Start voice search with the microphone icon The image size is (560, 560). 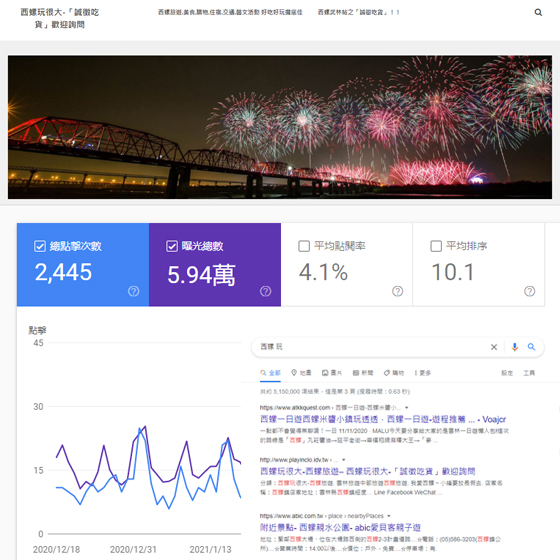(514, 347)
